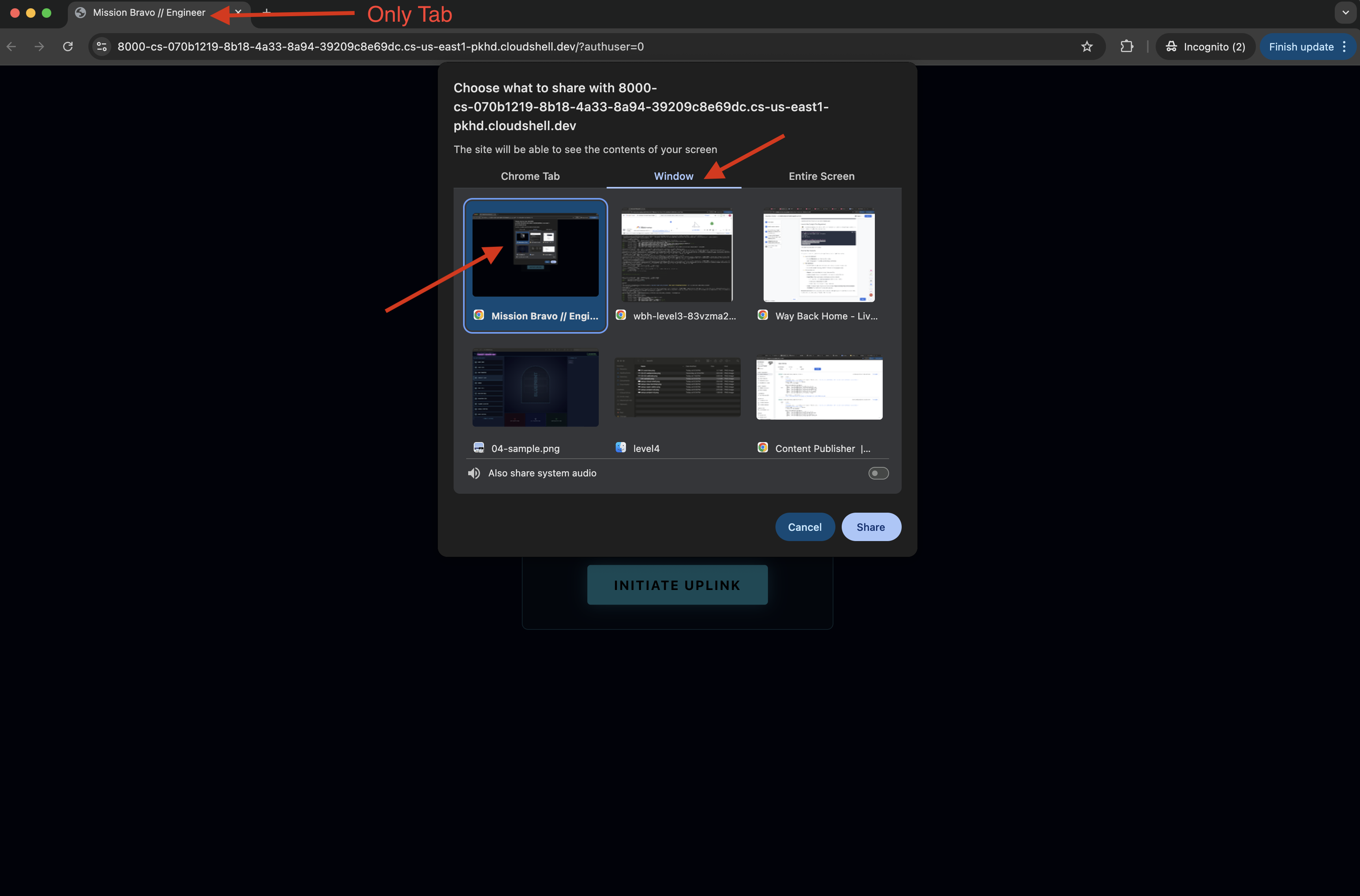
Task: Click the Incognito (2) indicator
Action: tap(1205, 47)
